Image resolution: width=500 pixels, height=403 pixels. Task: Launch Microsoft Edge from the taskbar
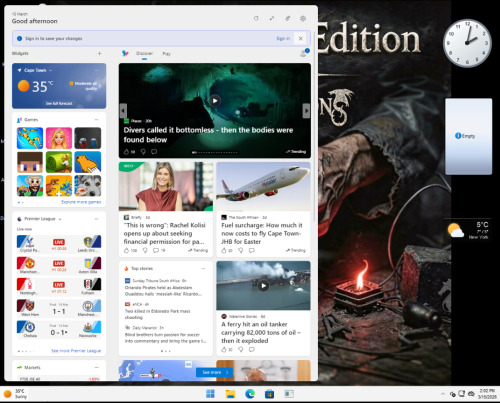point(250,394)
